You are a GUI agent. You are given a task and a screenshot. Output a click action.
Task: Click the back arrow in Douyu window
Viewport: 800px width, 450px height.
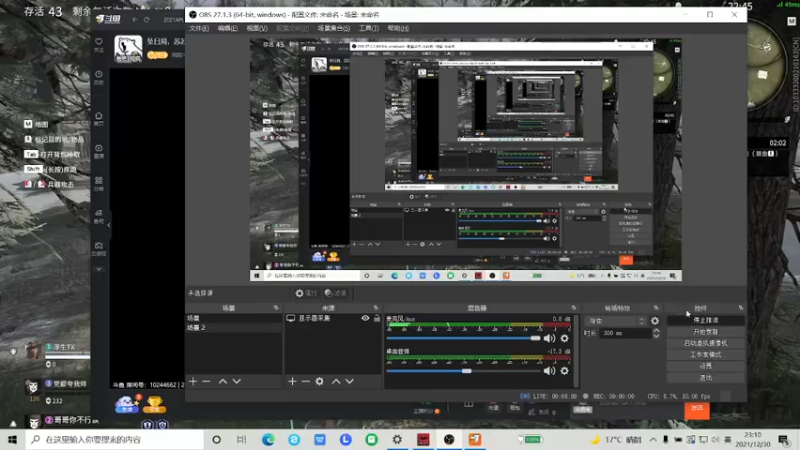[x=135, y=19]
